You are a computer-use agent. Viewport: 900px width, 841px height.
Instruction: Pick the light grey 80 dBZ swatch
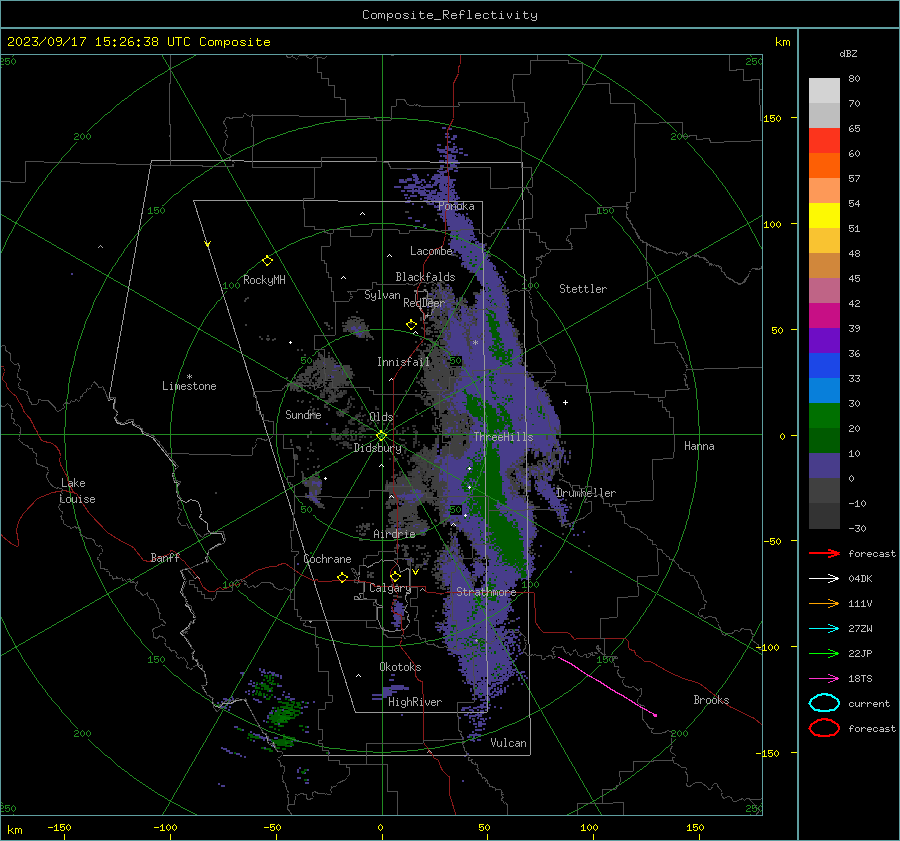(824, 90)
